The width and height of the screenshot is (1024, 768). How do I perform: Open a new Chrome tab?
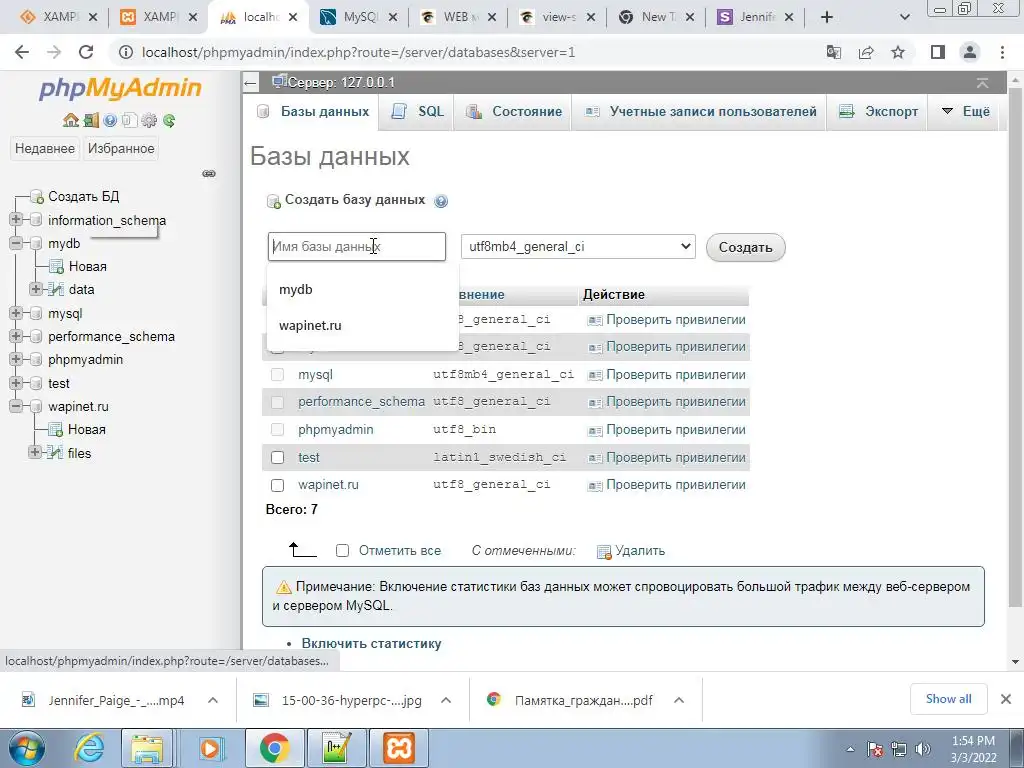827,18
